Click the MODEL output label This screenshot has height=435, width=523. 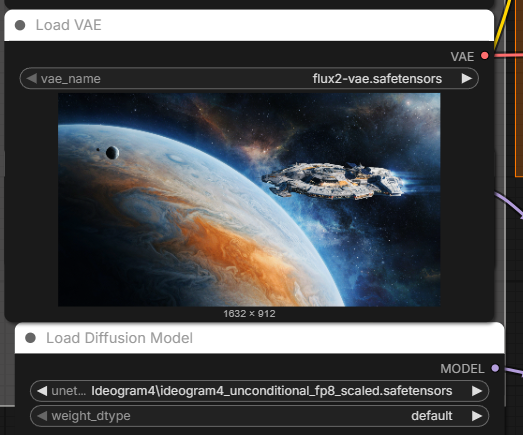click(x=462, y=369)
